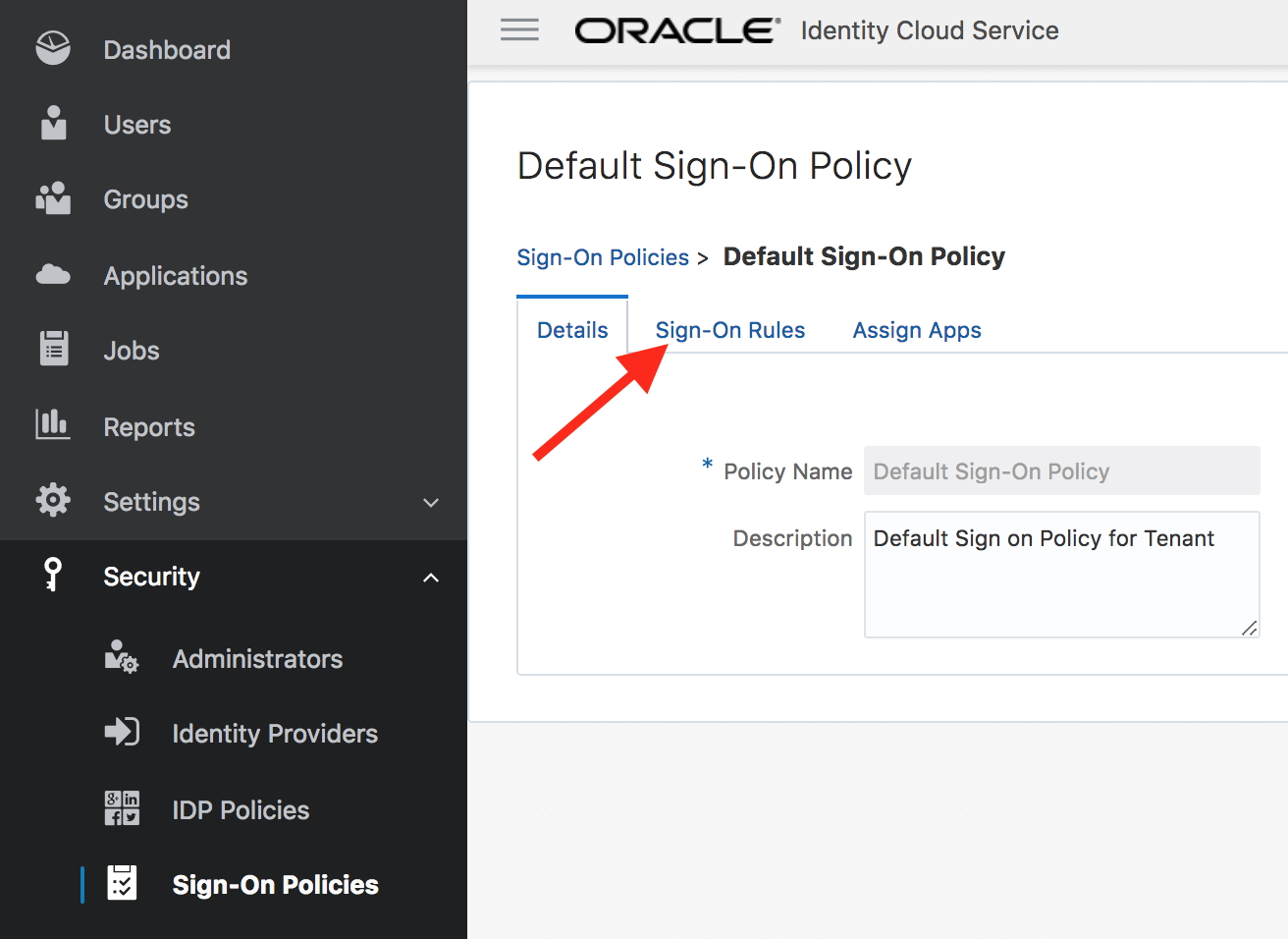Screen dimensions: 1288x939
Task: Click into the Description text area
Action: click(1062, 575)
